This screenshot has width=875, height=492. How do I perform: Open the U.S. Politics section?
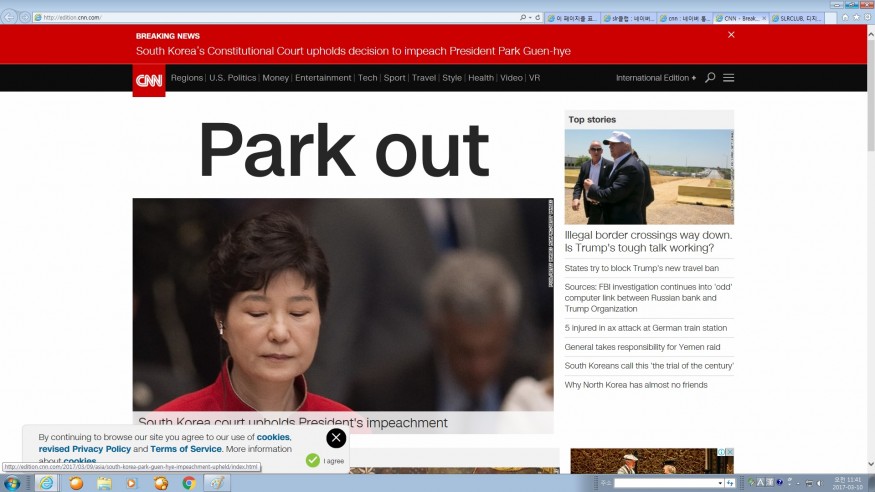click(232, 78)
